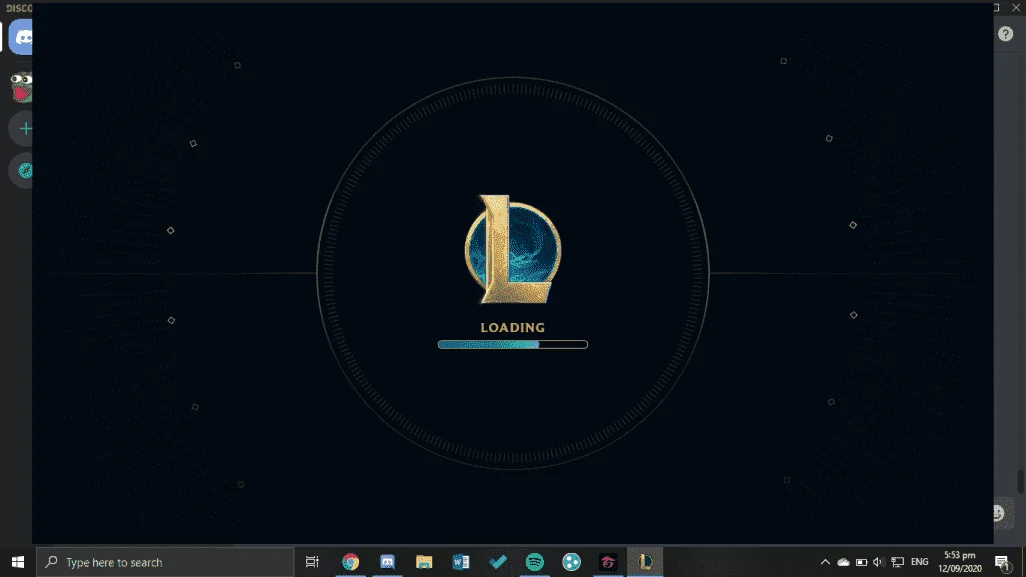This screenshot has height=577, width=1026.
Task: Click the League of Legends logo emblem
Action: tap(512, 249)
